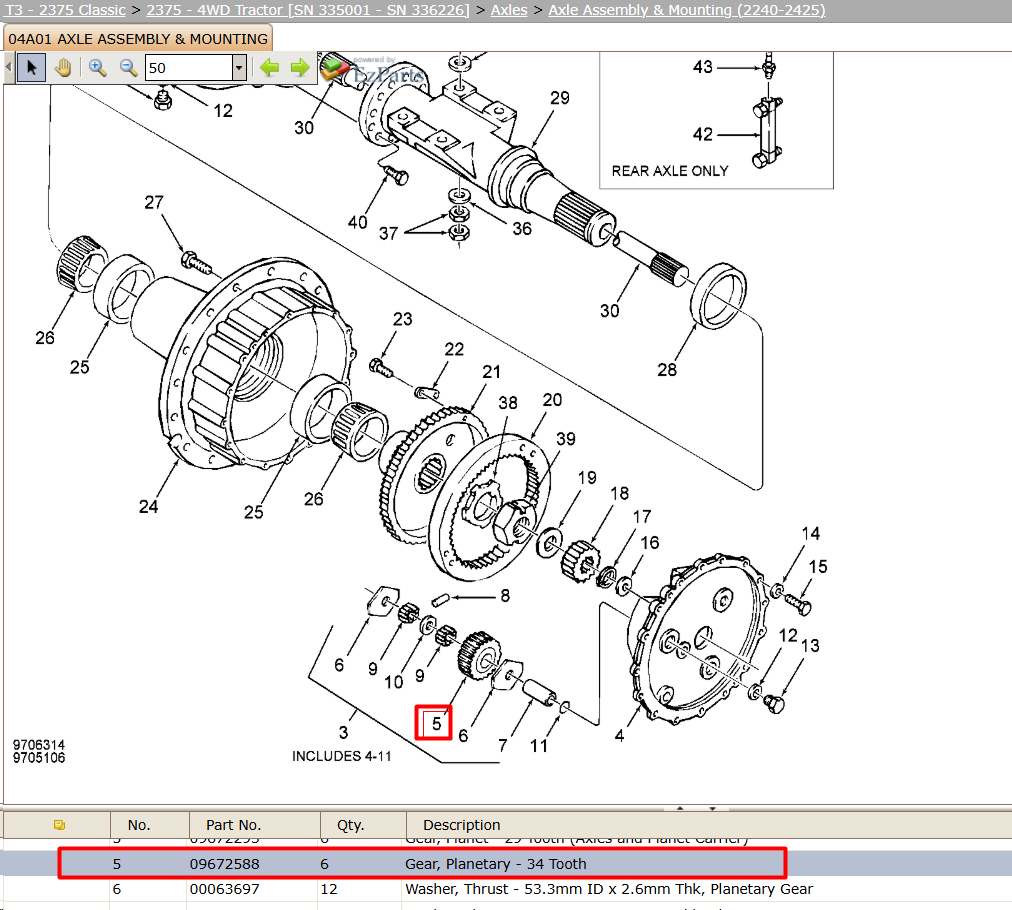Click callout number 14 washer
Screen dimensions: 1012x910
click(811, 534)
